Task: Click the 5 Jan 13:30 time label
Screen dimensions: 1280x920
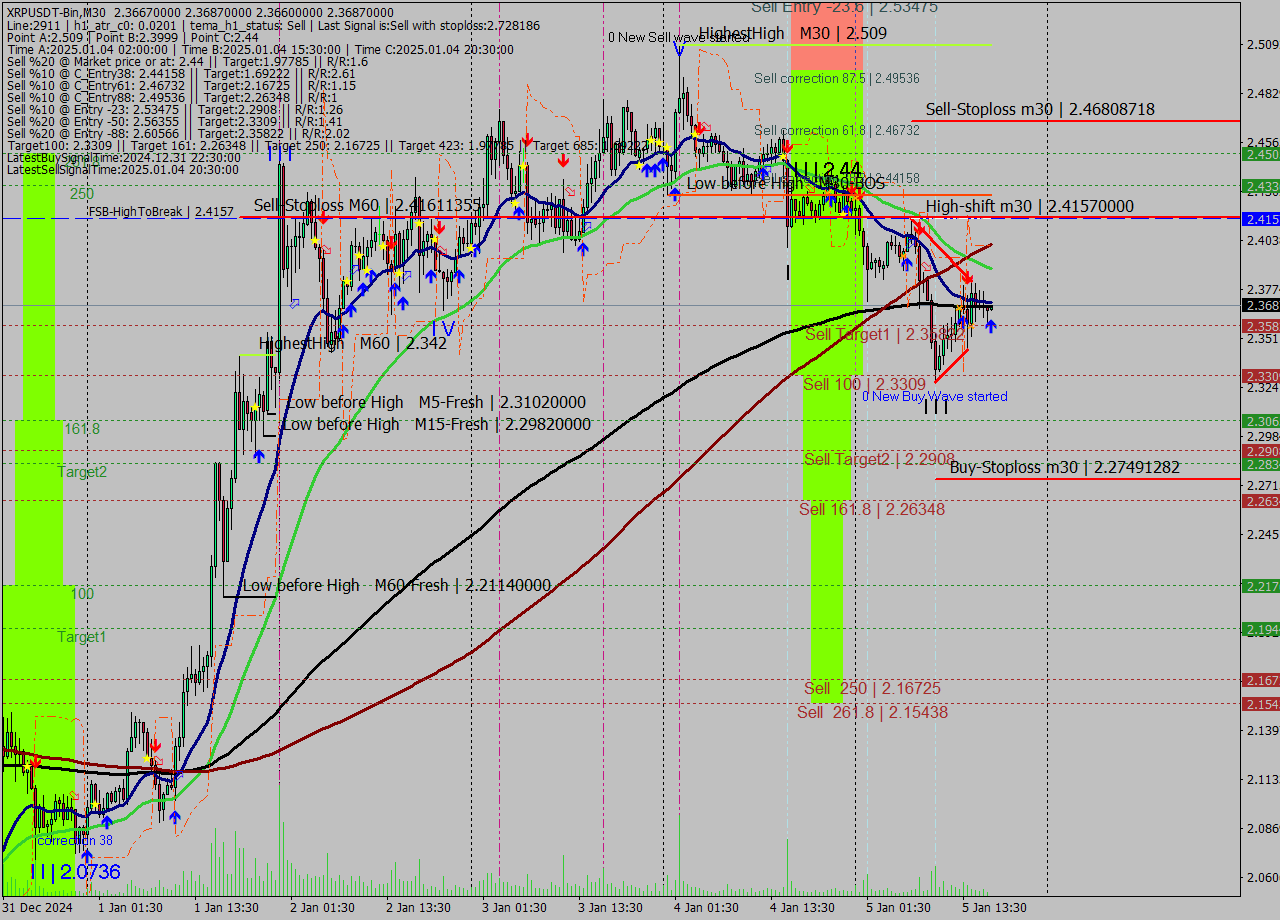Action: point(994,908)
